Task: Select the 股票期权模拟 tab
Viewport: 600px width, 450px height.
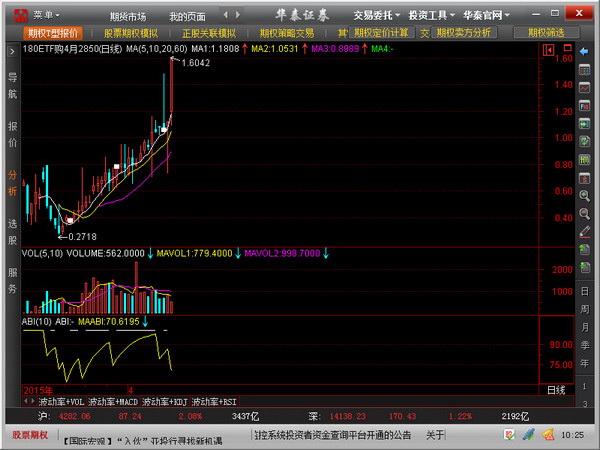Action: (131, 33)
